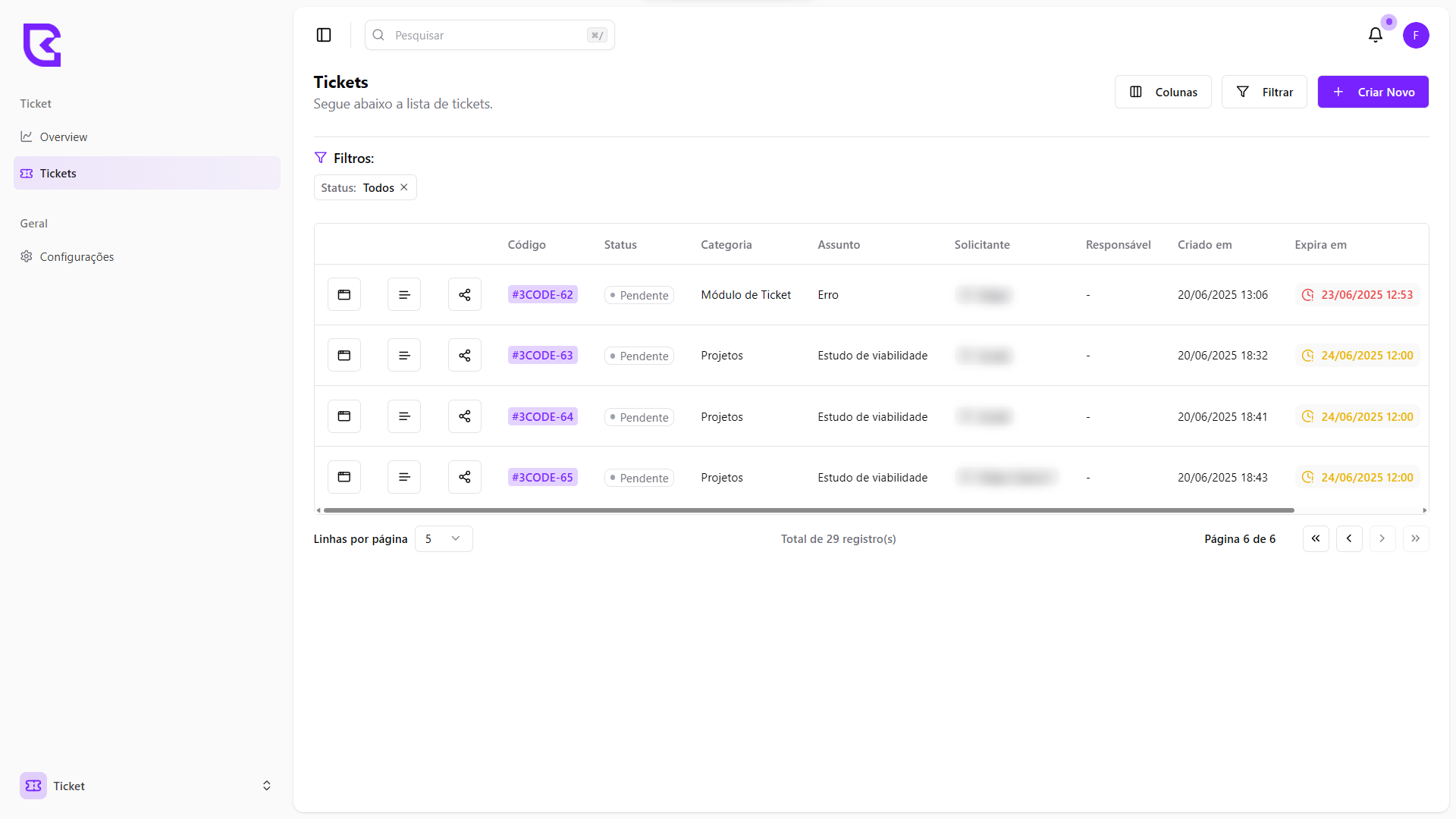Viewport: 1456px width, 819px height.
Task: Open the Filtrar button
Action: 1263,92
